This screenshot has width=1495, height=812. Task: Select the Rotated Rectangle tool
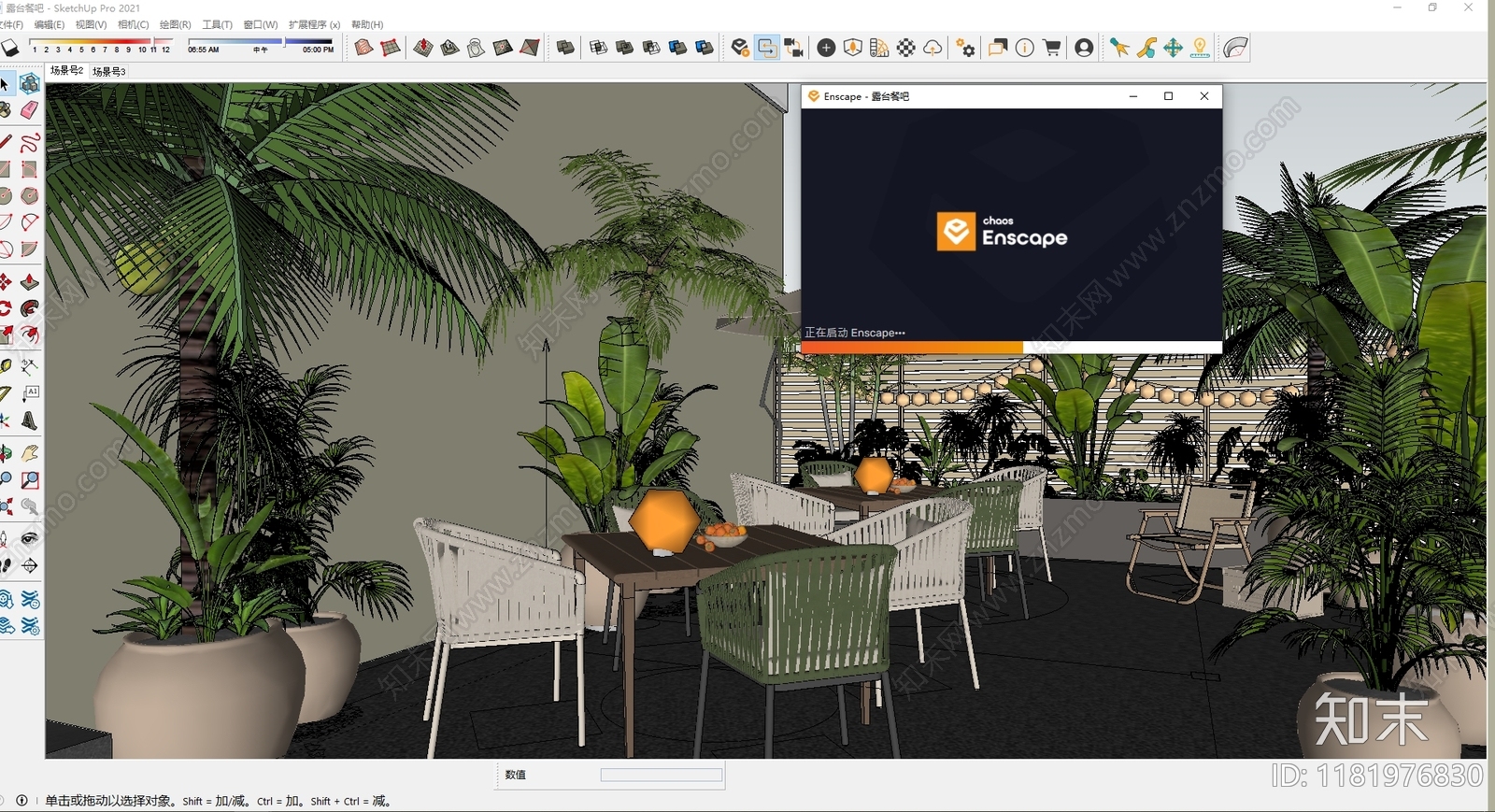(x=30, y=169)
